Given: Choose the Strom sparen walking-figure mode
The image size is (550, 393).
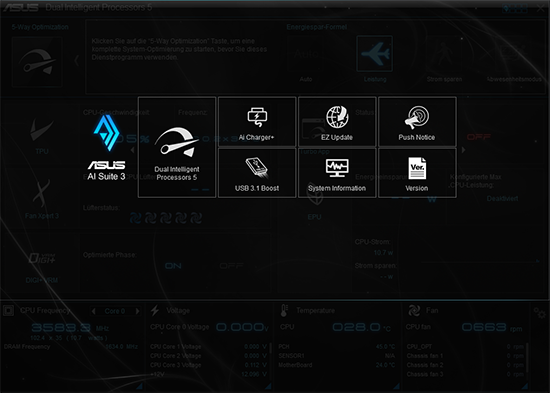Looking at the screenshot, I should pos(444,53).
